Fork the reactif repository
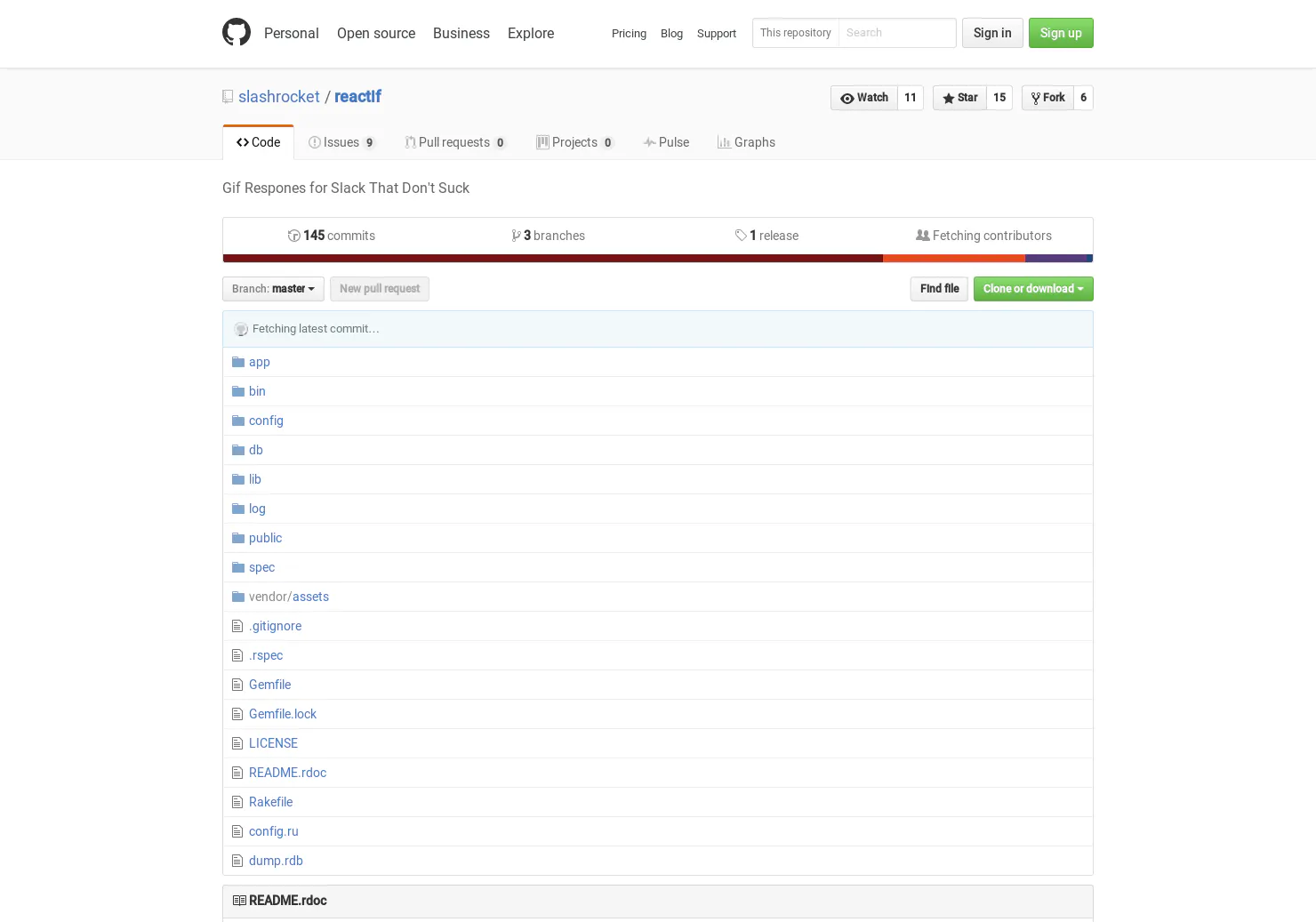The height and width of the screenshot is (922, 1316). coord(1048,98)
